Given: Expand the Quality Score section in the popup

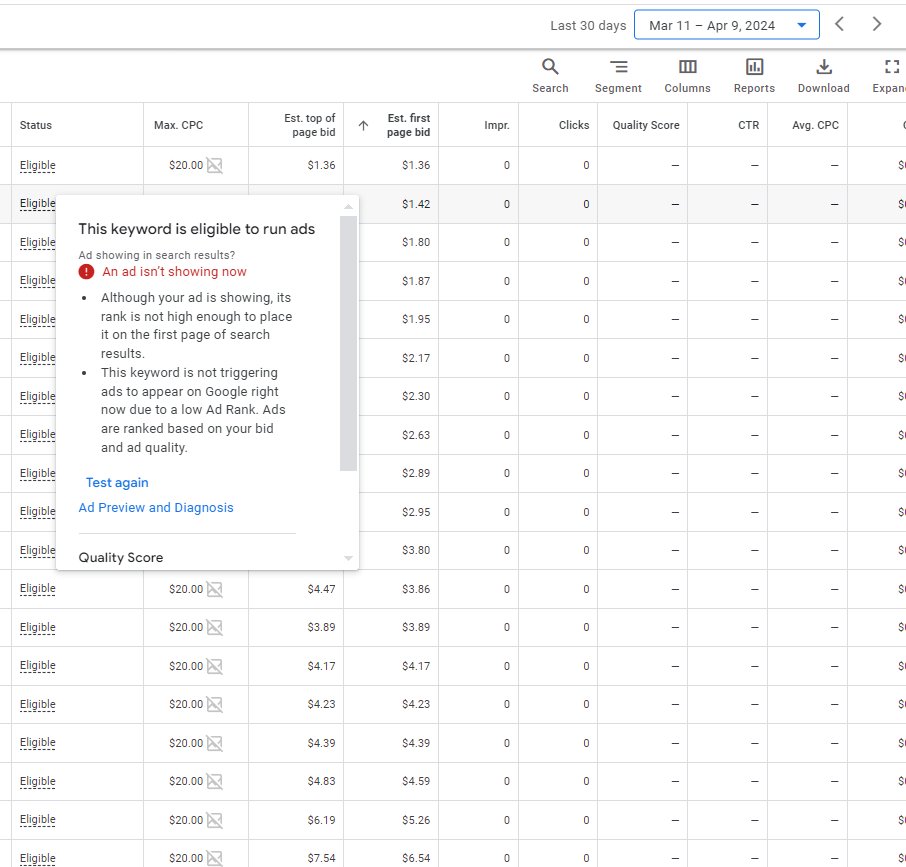Looking at the screenshot, I should coord(120,557).
